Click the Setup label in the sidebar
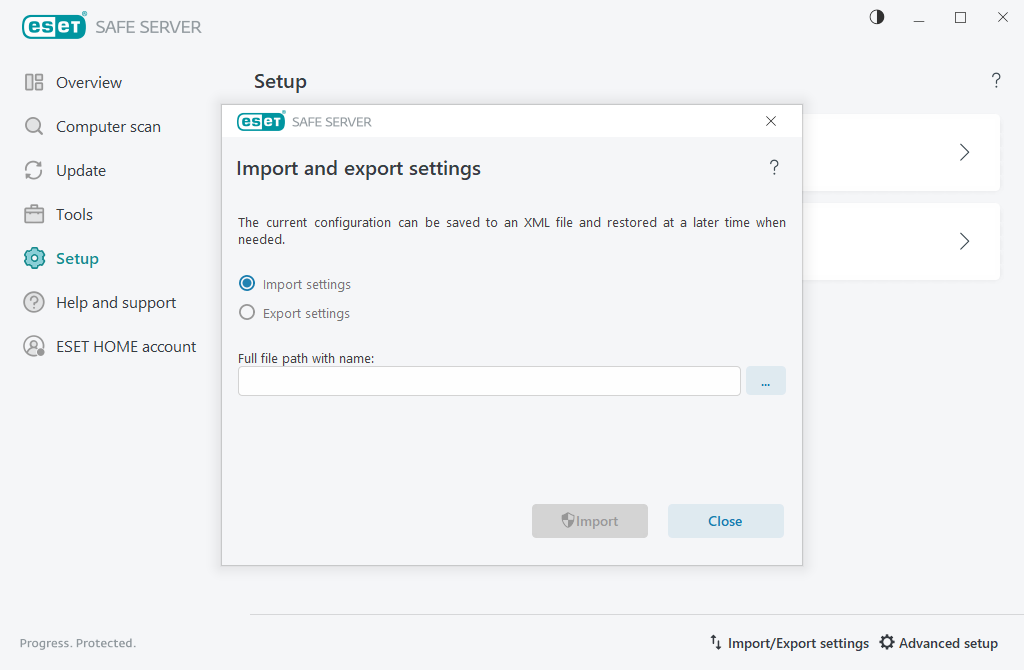 click(77, 259)
